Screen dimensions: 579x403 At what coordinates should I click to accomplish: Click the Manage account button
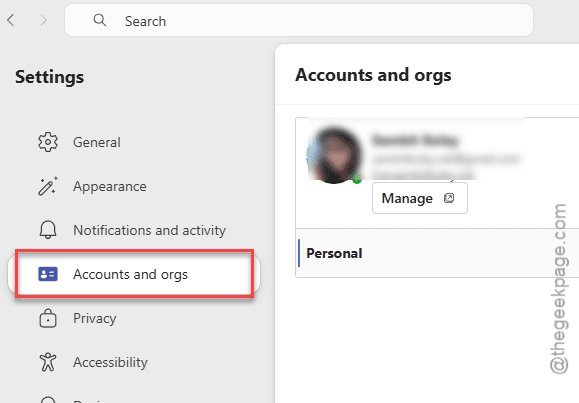click(x=420, y=198)
